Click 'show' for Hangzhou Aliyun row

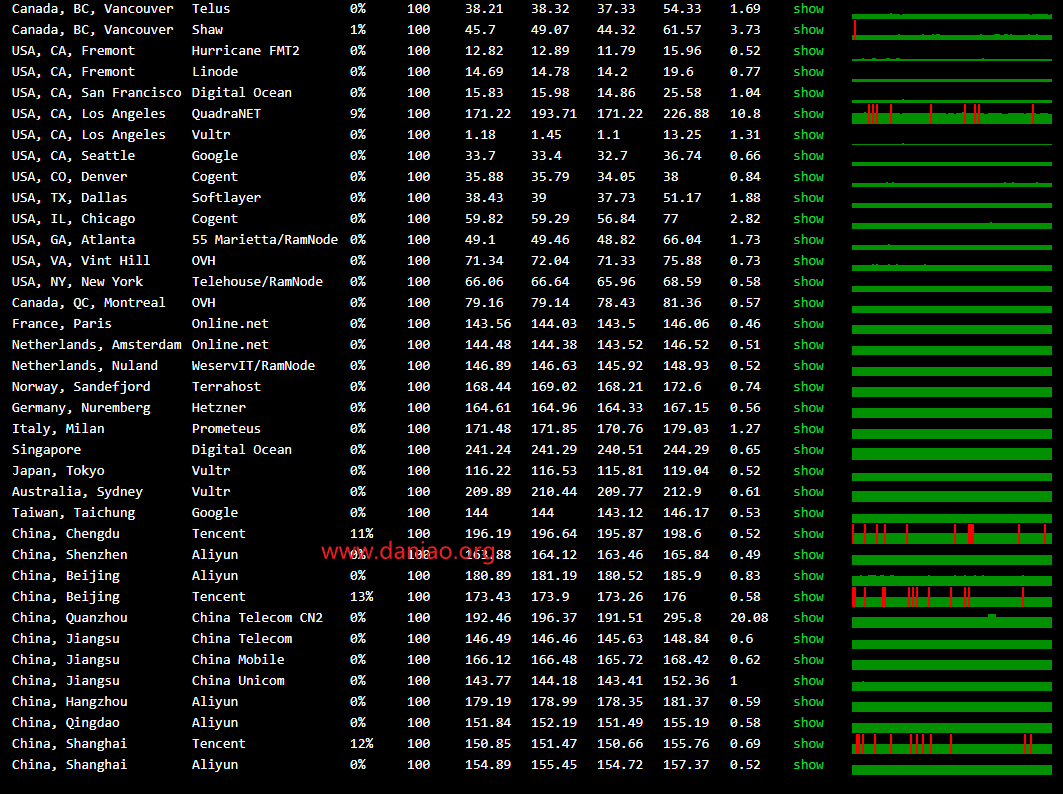[x=808, y=702]
